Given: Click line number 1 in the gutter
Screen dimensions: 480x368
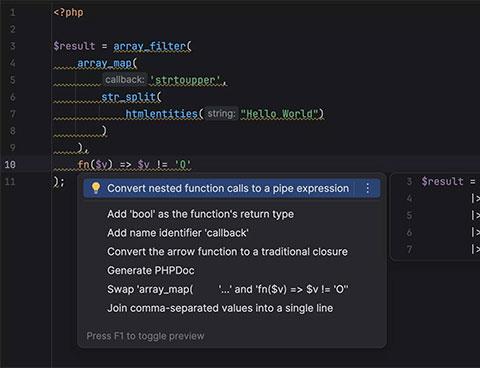Looking at the screenshot, I should point(13,13).
